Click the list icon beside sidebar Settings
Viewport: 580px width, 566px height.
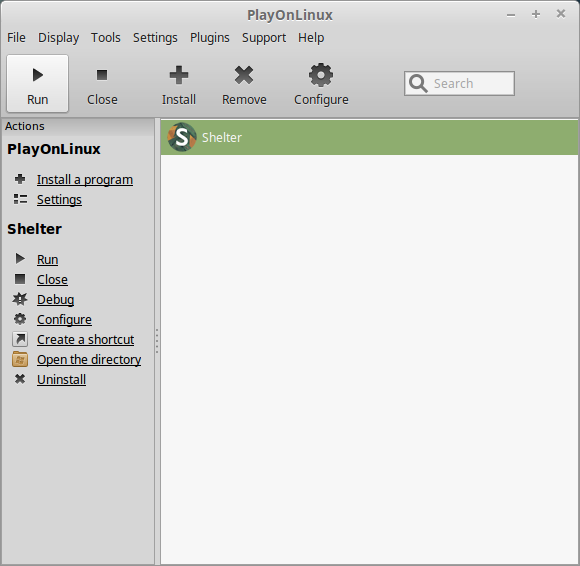pyautogui.click(x=20, y=199)
